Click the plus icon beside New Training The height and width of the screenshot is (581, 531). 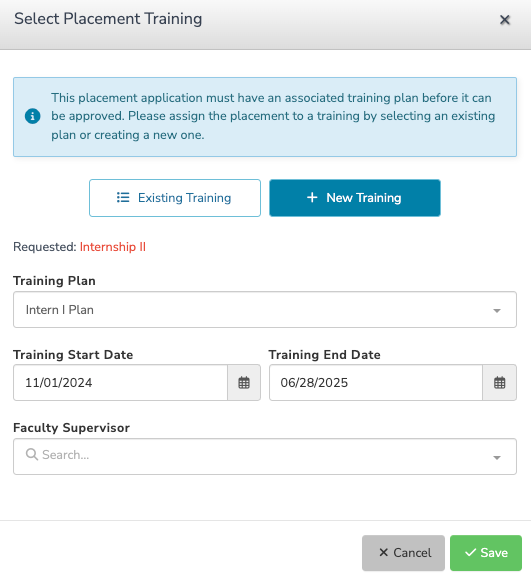coord(312,197)
